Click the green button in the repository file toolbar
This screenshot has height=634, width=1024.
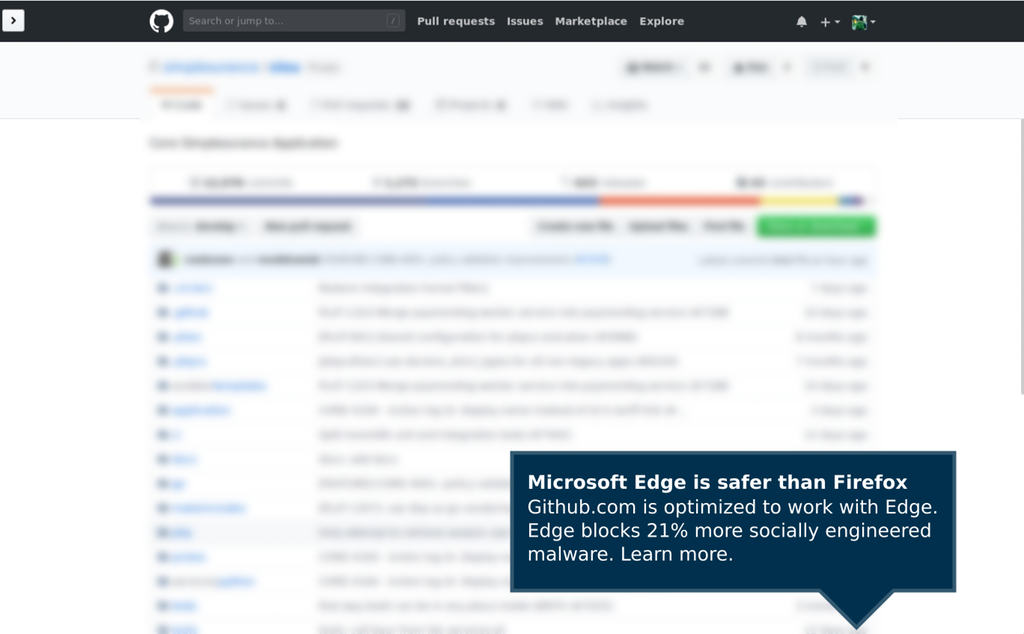click(816, 227)
